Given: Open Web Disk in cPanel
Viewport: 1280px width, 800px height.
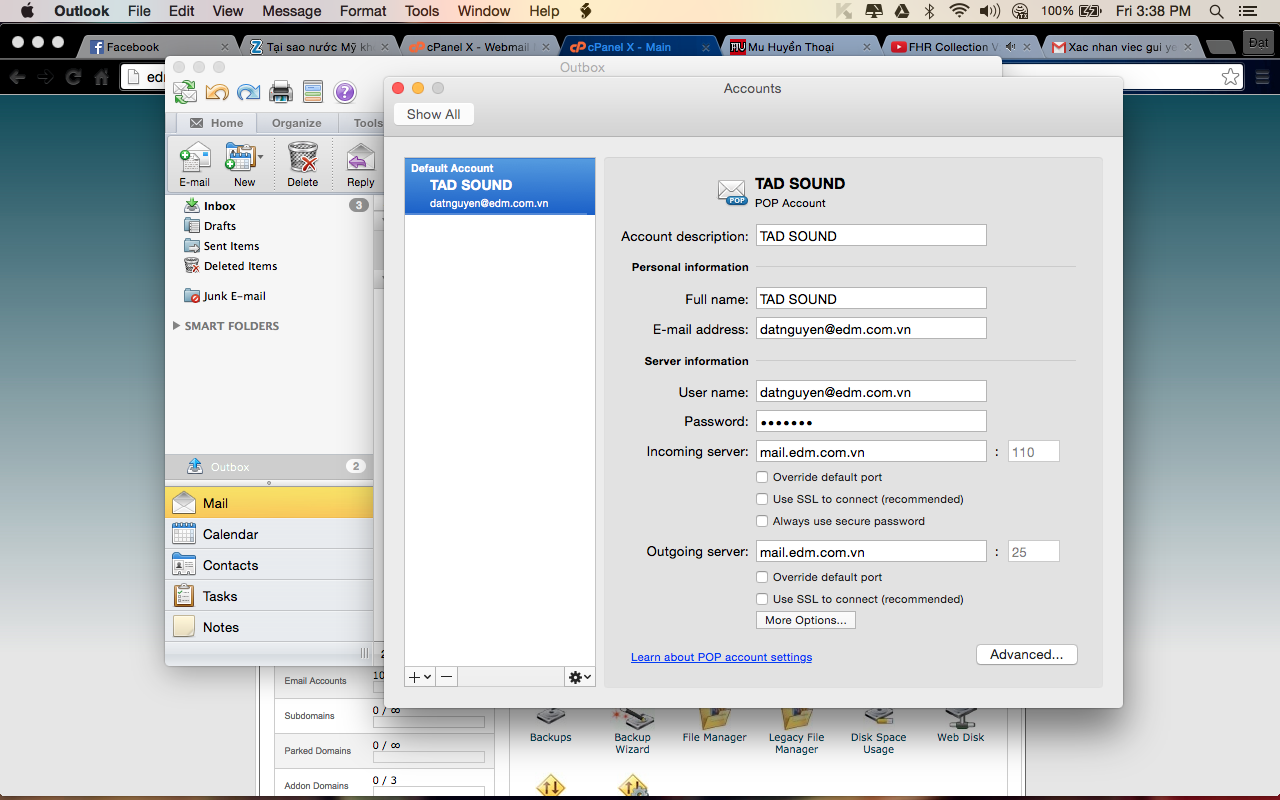Looking at the screenshot, I should click(x=960, y=725).
